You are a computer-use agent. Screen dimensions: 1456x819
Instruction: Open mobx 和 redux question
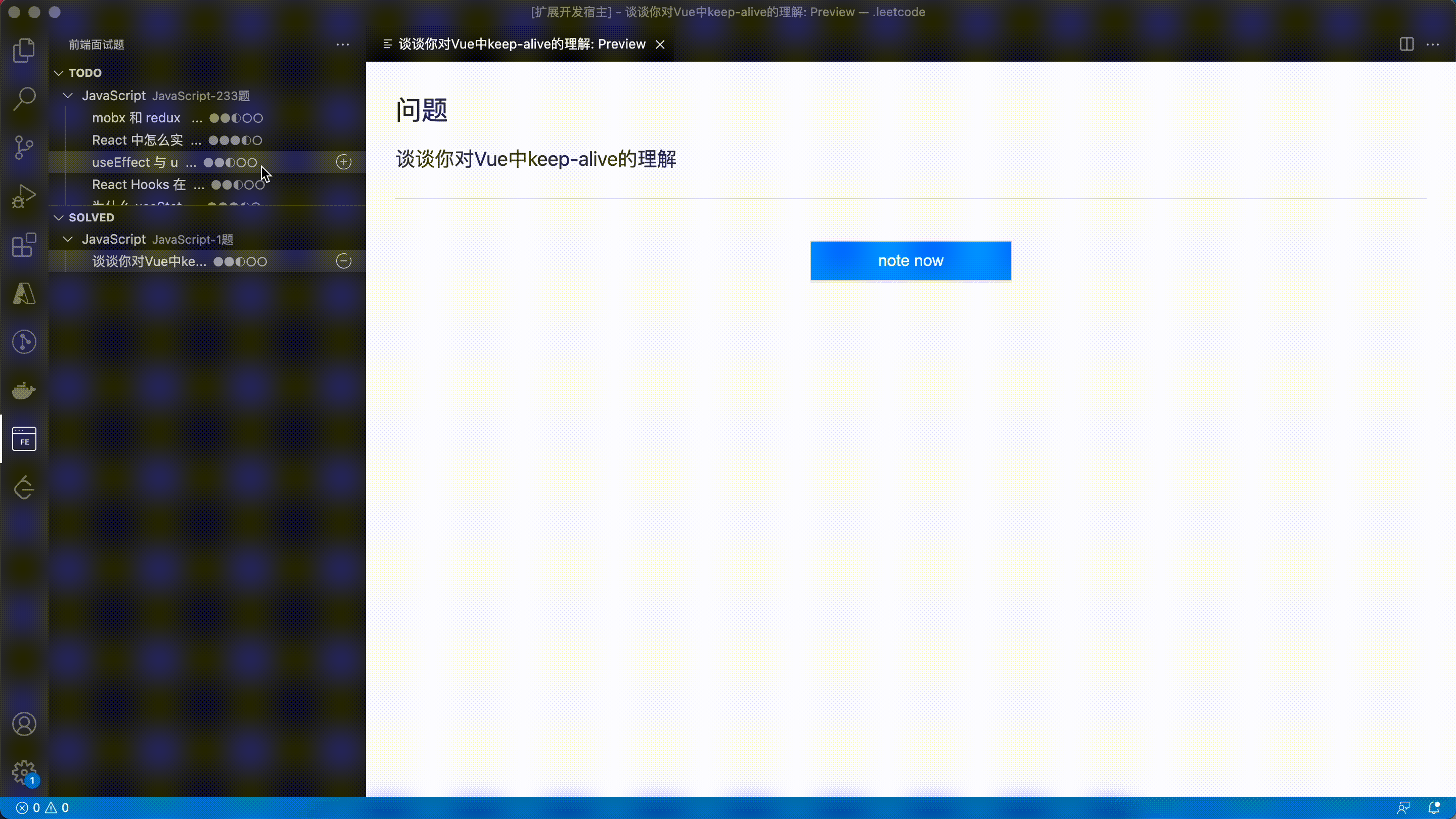[x=136, y=118]
